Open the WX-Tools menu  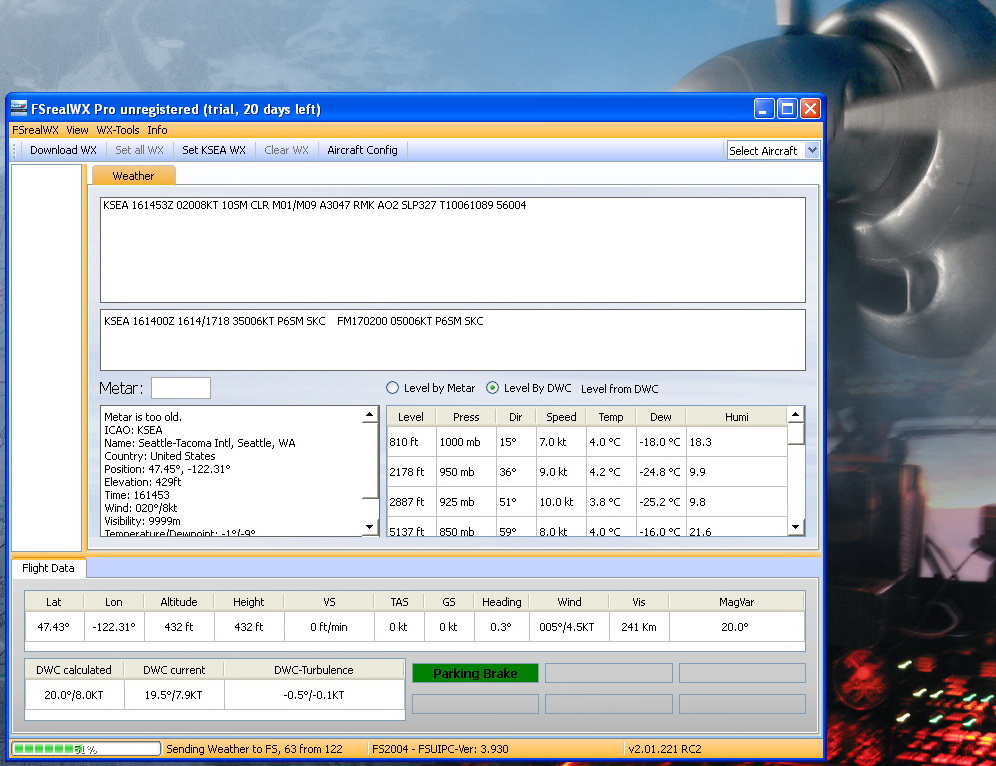coord(118,130)
